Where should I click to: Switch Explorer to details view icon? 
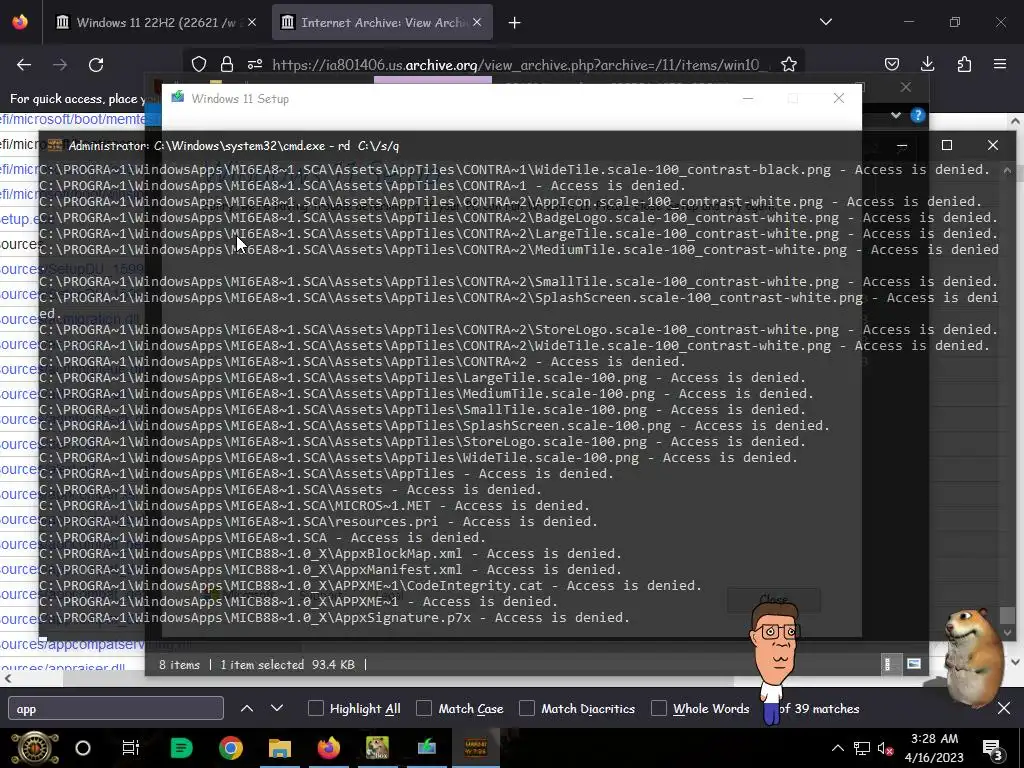pyautogui.click(x=887, y=664)
